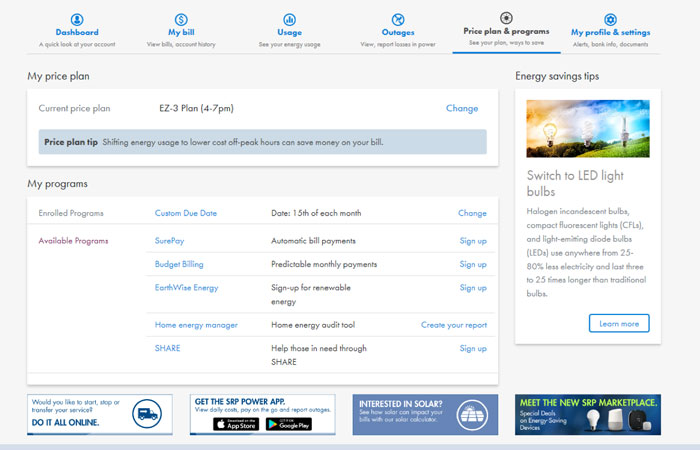Open the Get the SRP Power App banner
Viewport: 700px width, 450px height.
tap(262, 414)
